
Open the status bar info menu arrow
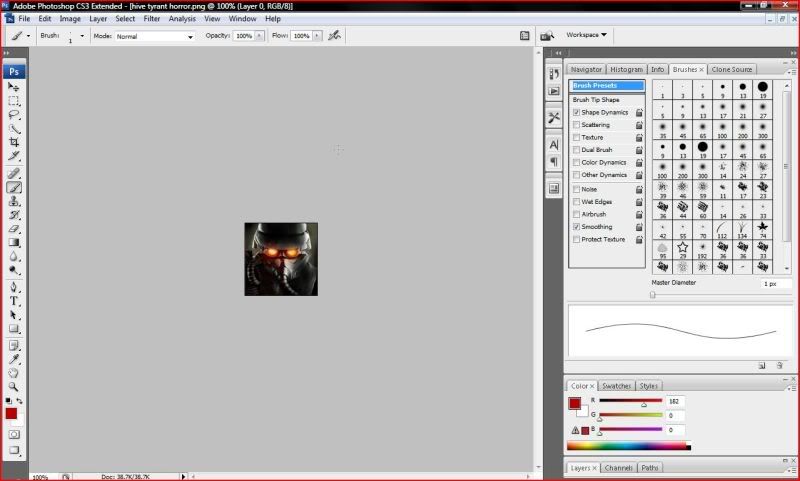183,476
